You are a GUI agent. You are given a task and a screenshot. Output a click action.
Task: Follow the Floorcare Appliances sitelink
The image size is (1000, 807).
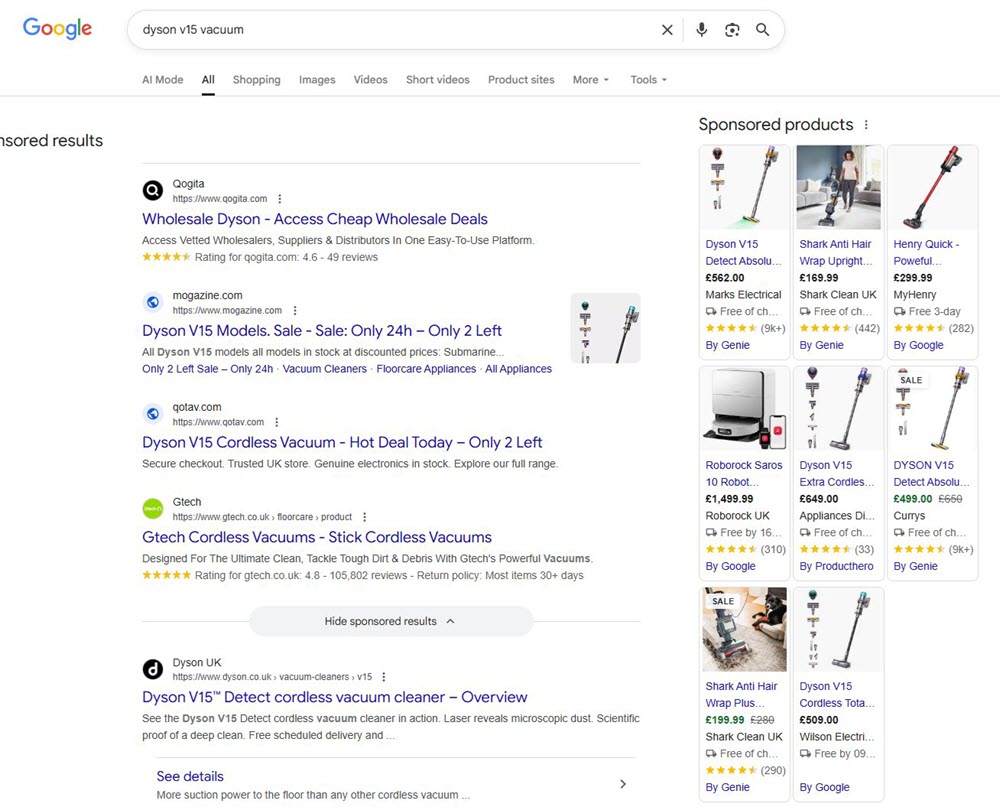(426, 369)
